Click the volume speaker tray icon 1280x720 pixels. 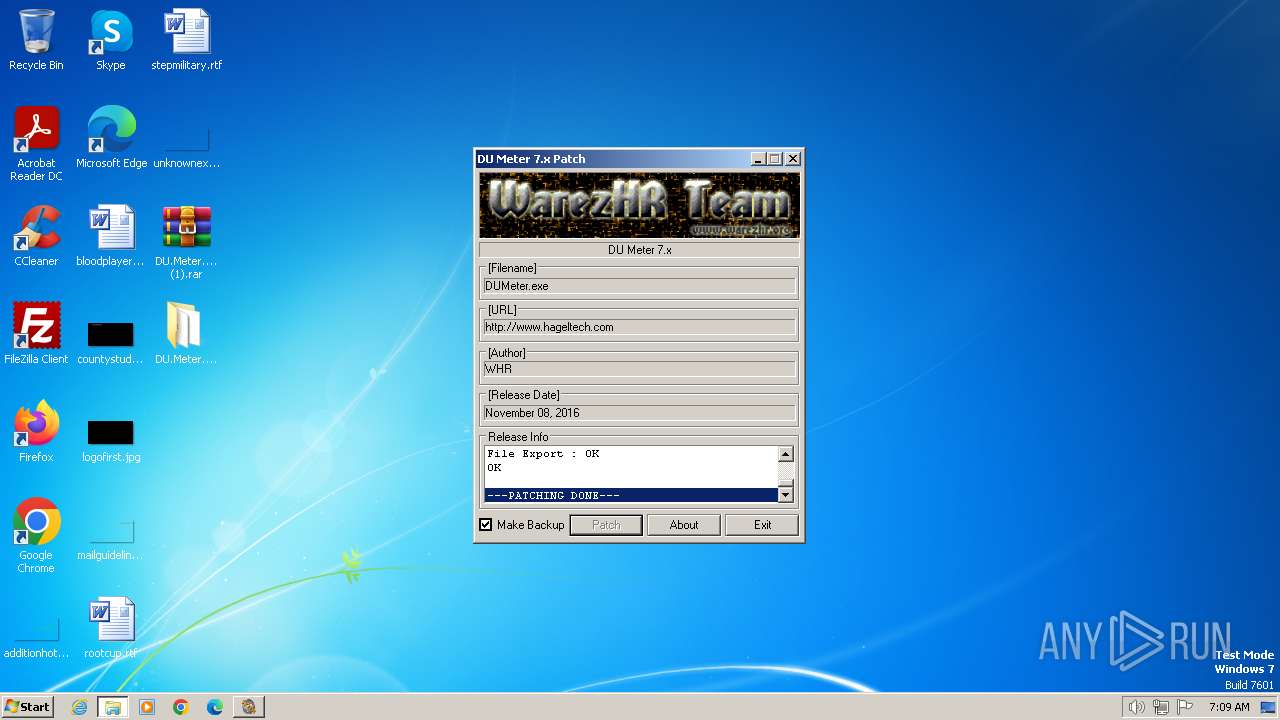point(1136,707)
